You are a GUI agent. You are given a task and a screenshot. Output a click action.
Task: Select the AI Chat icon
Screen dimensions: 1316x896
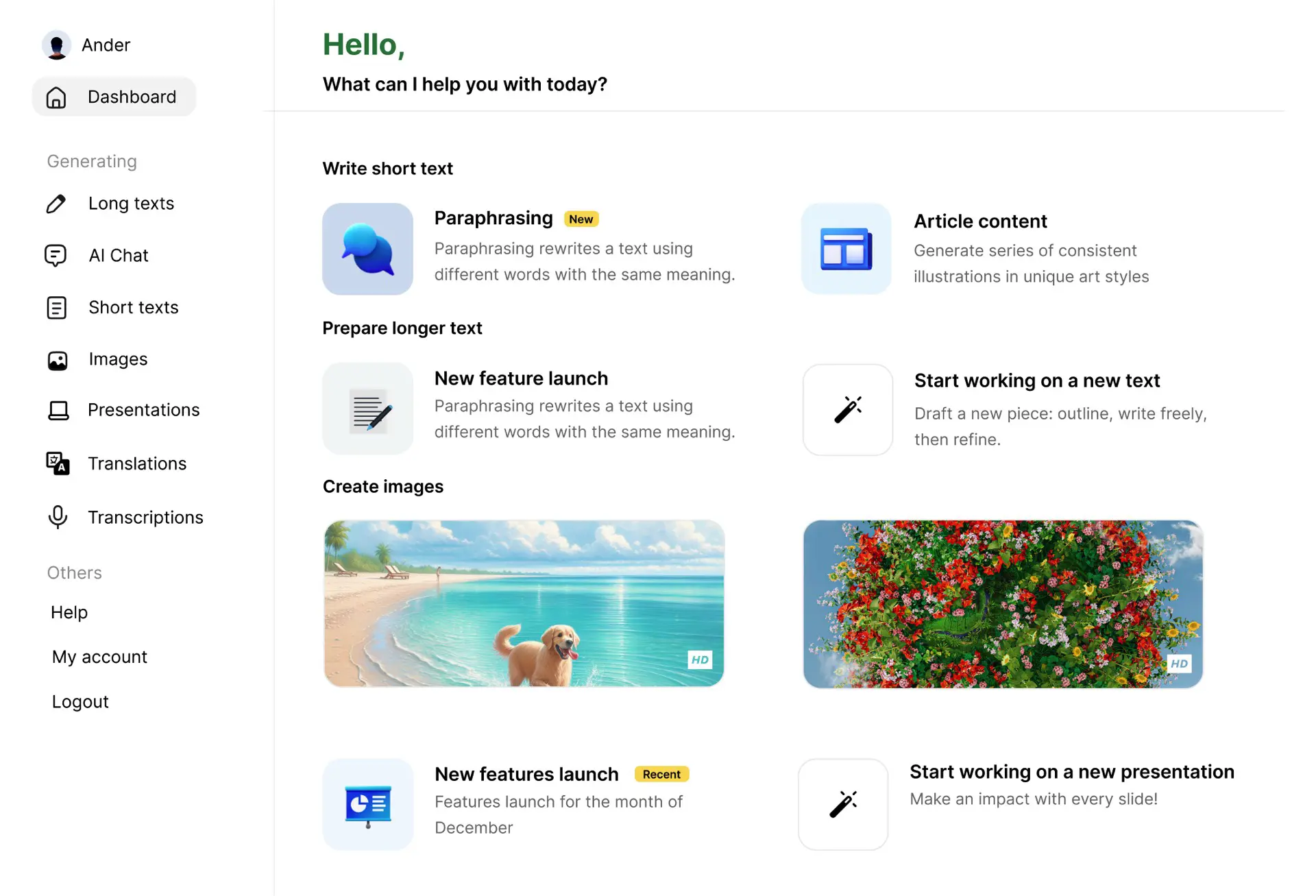(57, 255)
